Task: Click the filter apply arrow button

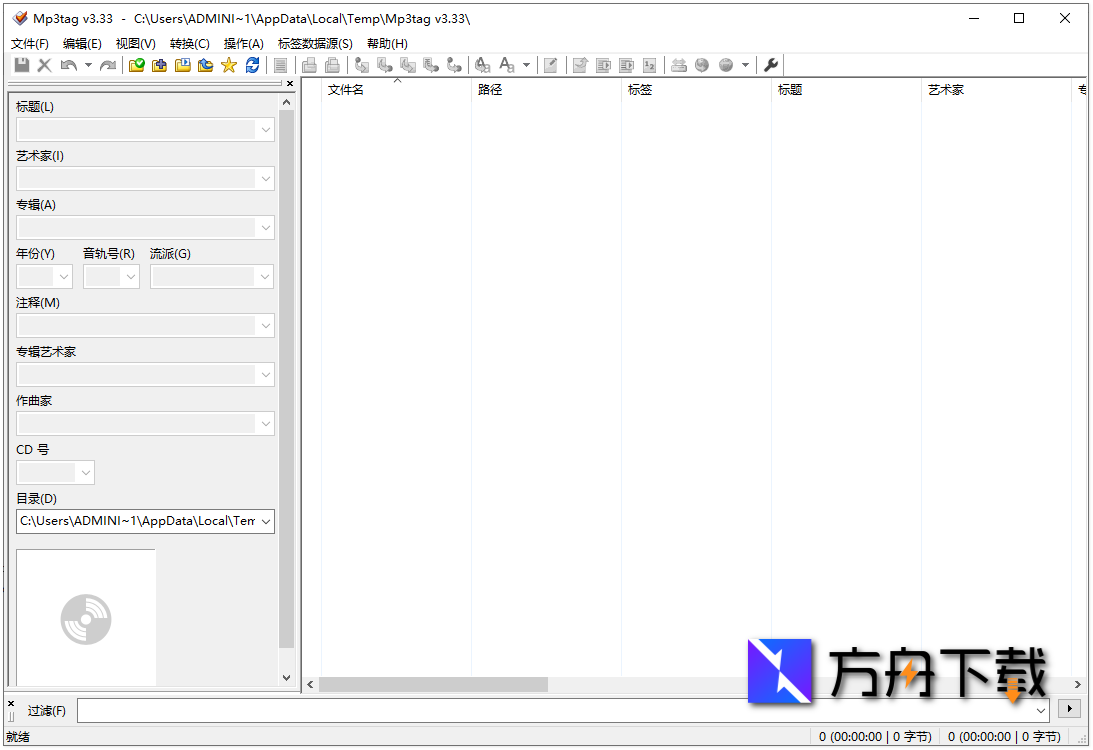Action: [1069, 708]
